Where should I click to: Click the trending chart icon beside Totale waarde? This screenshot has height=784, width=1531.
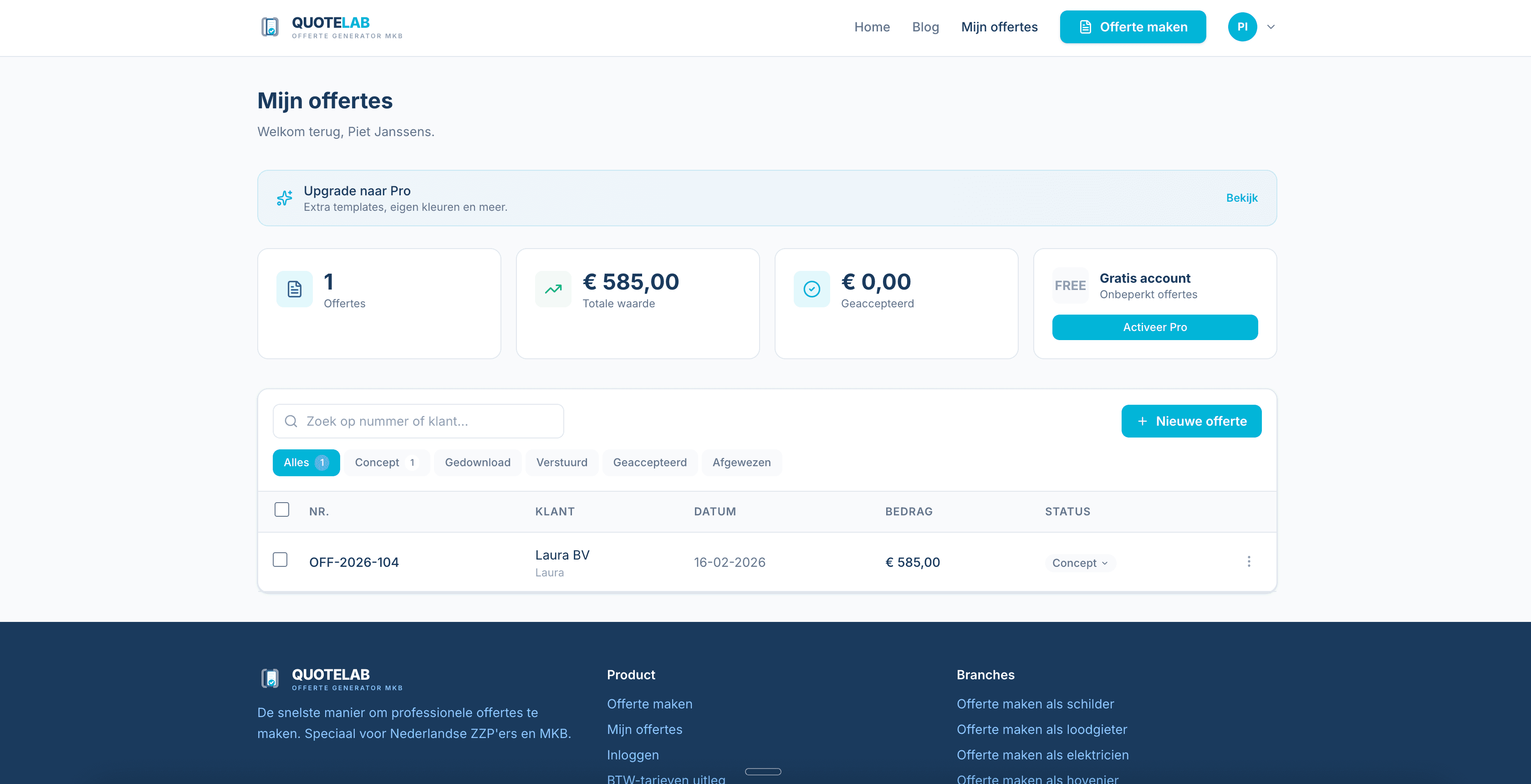click(553, 289)
